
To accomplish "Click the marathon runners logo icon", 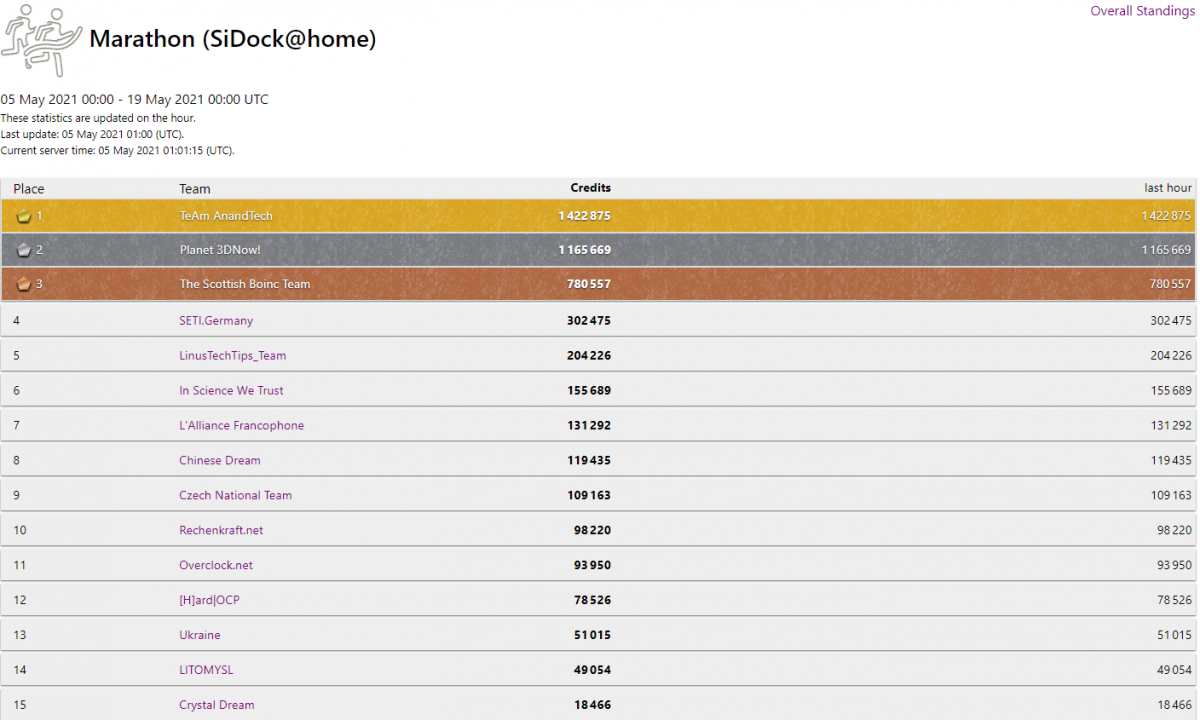I will pos(40,40).
